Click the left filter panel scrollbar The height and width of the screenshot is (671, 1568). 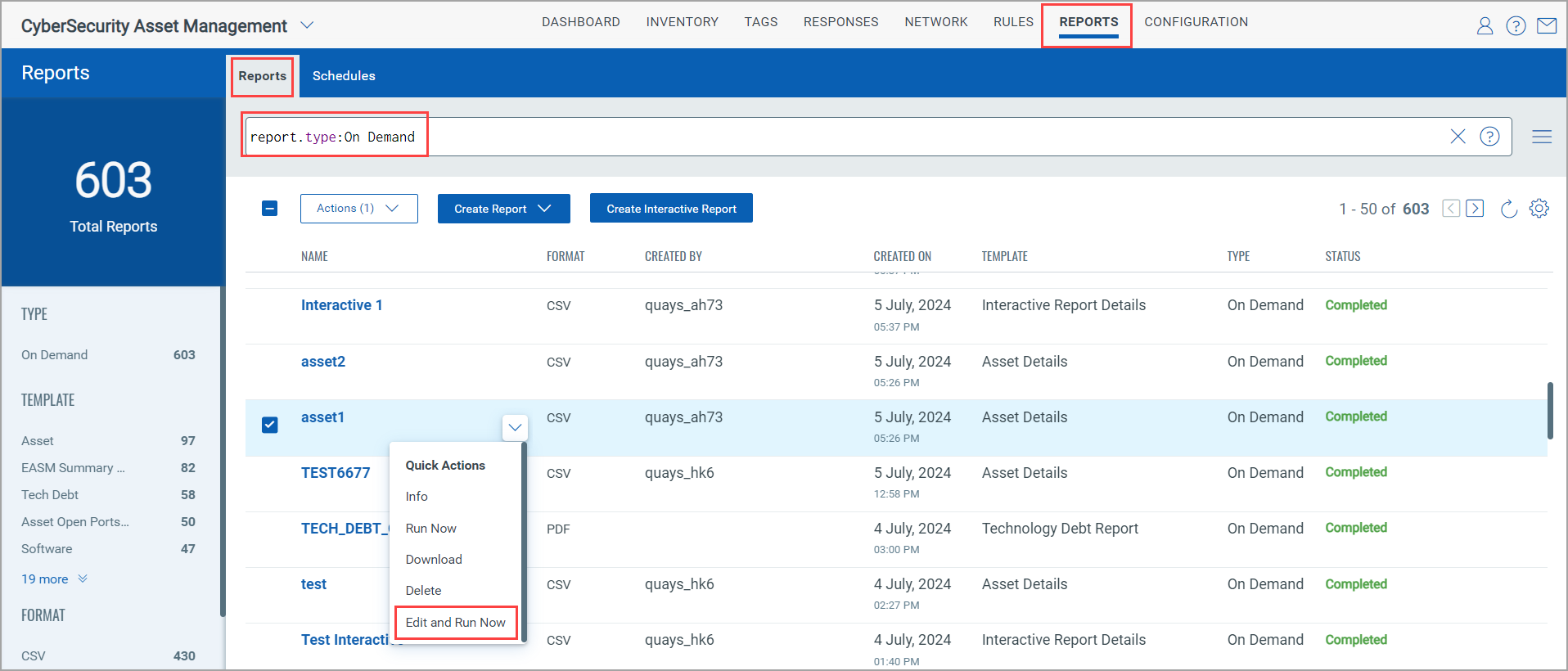[223, 451]
